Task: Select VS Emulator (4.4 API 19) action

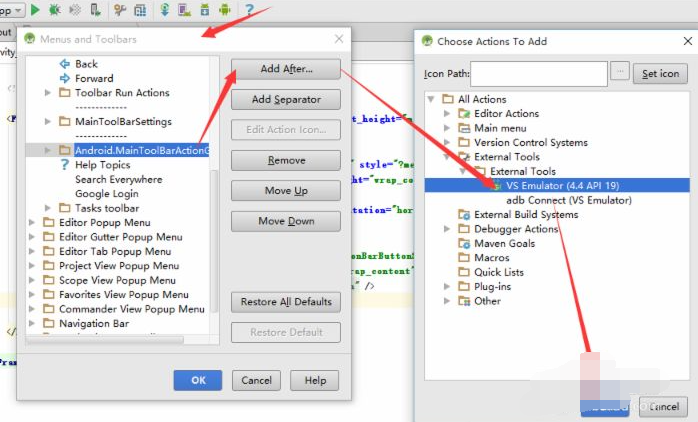Action: [557, 186]
